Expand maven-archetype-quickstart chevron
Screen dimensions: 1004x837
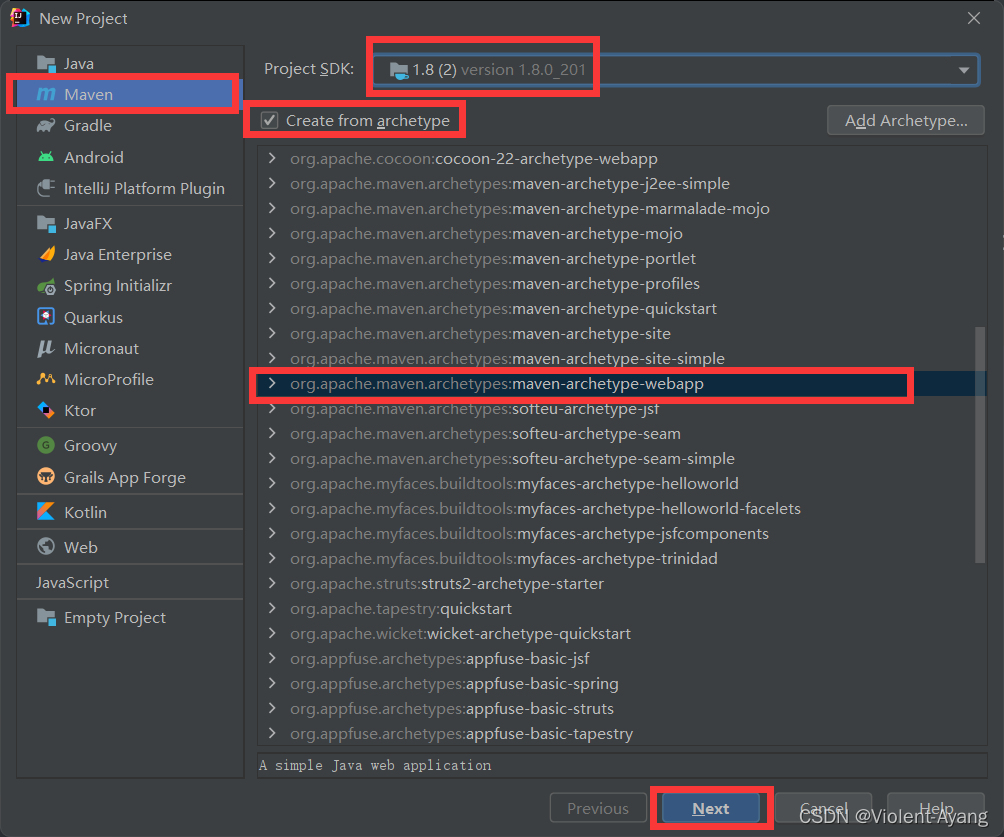(272, 308)
